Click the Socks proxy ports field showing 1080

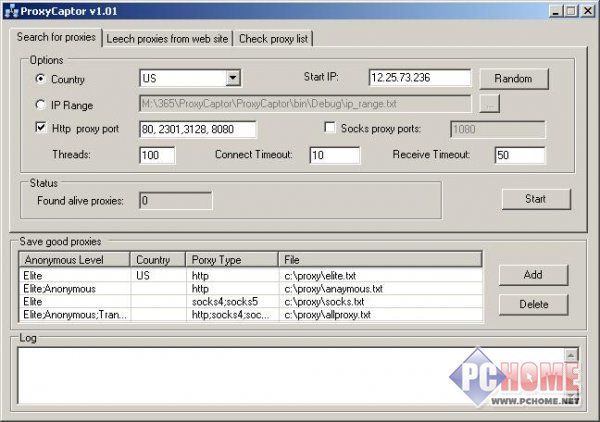click(498, 129)
